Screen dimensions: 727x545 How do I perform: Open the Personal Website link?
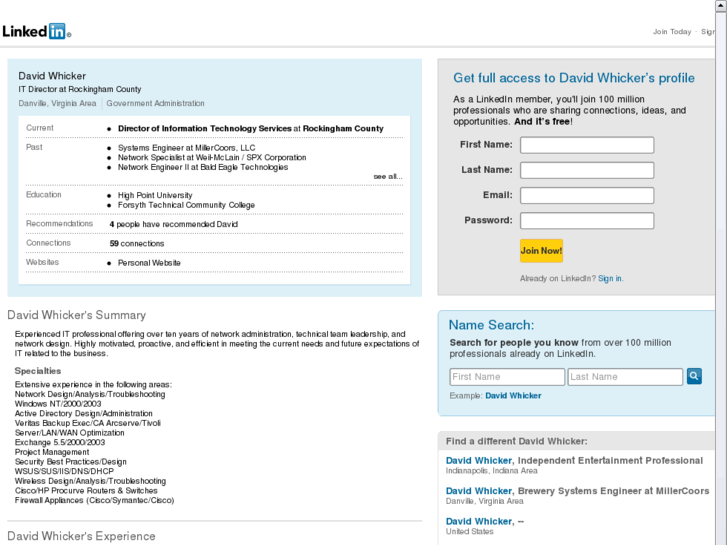tap(149, 263)
